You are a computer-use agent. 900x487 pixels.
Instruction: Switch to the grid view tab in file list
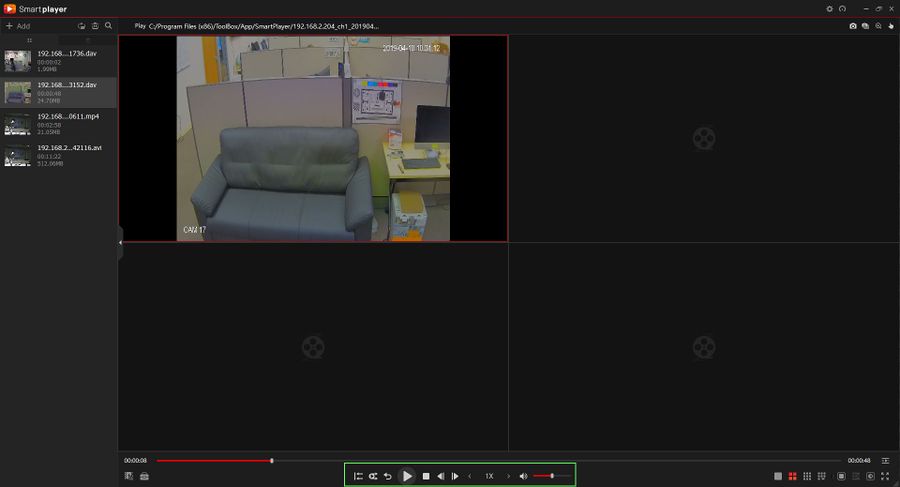(29, 40)
